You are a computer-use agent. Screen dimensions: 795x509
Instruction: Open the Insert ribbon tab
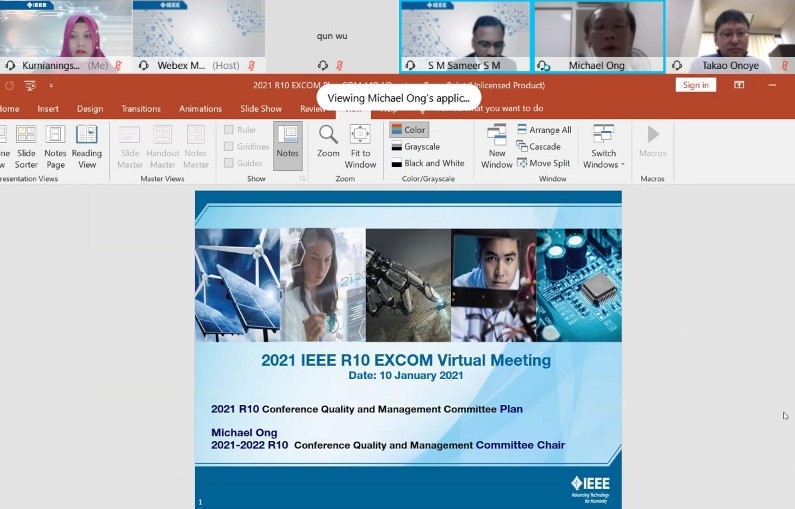(x=48, y=108)
